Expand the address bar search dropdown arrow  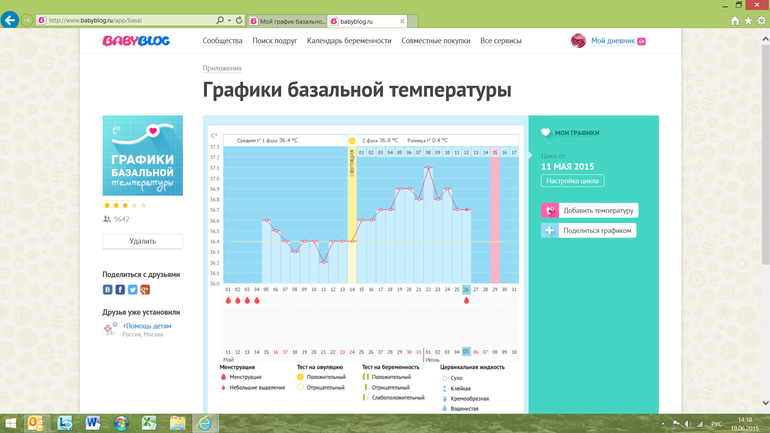pyautogui.click(x=229, y=20)
